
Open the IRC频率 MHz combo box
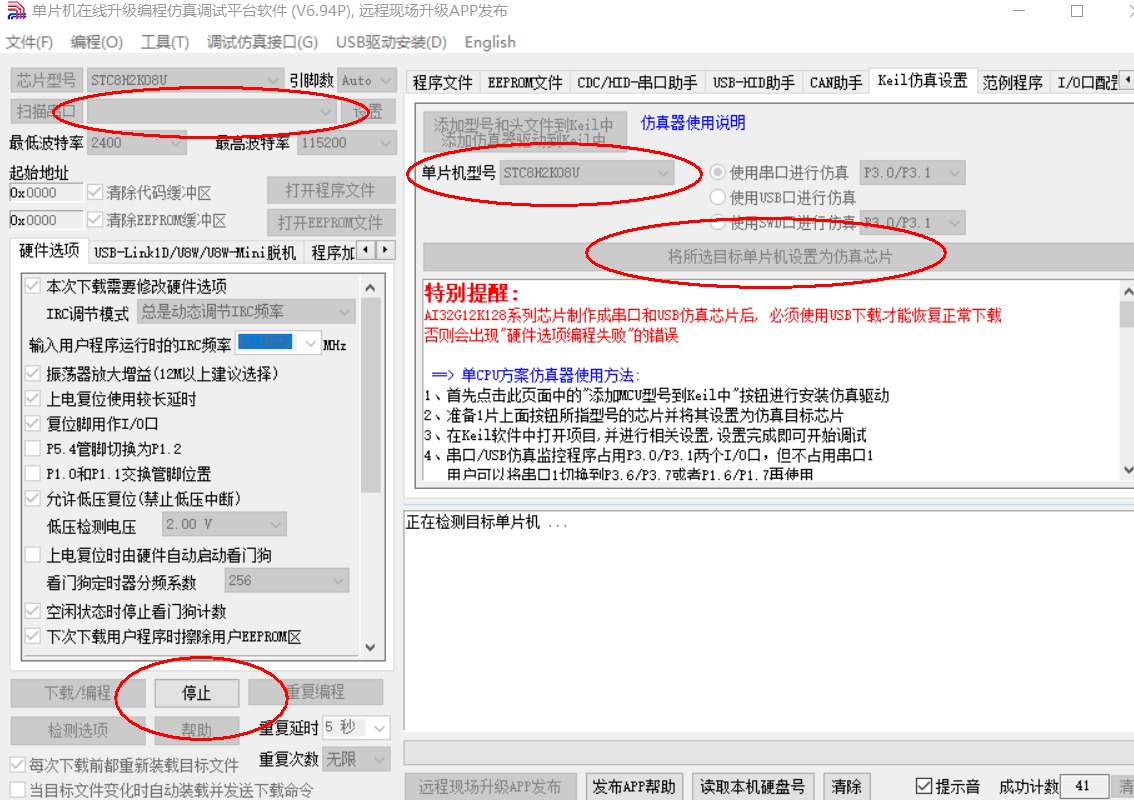[278, 342]
